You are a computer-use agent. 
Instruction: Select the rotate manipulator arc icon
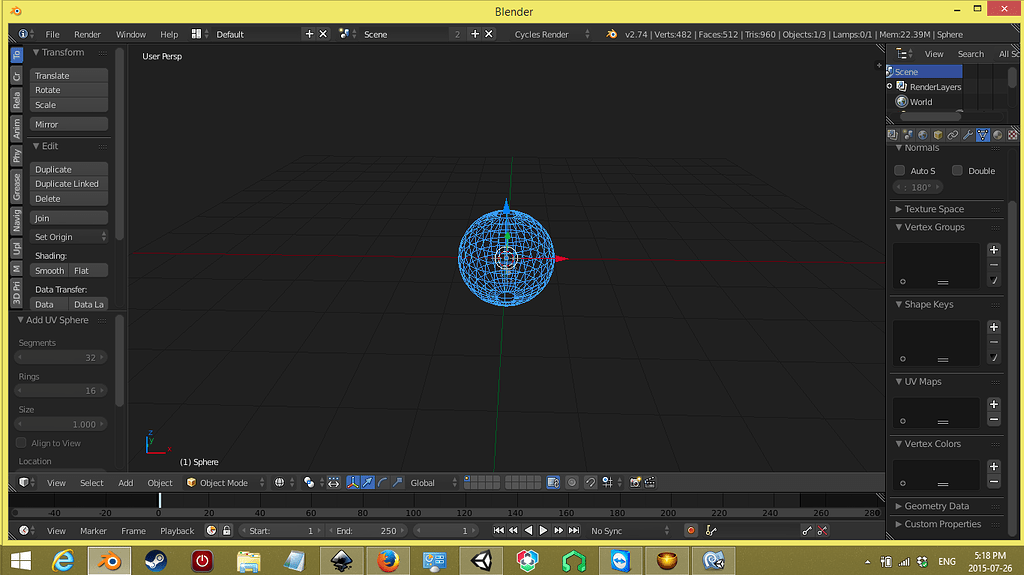pos(383,482)
